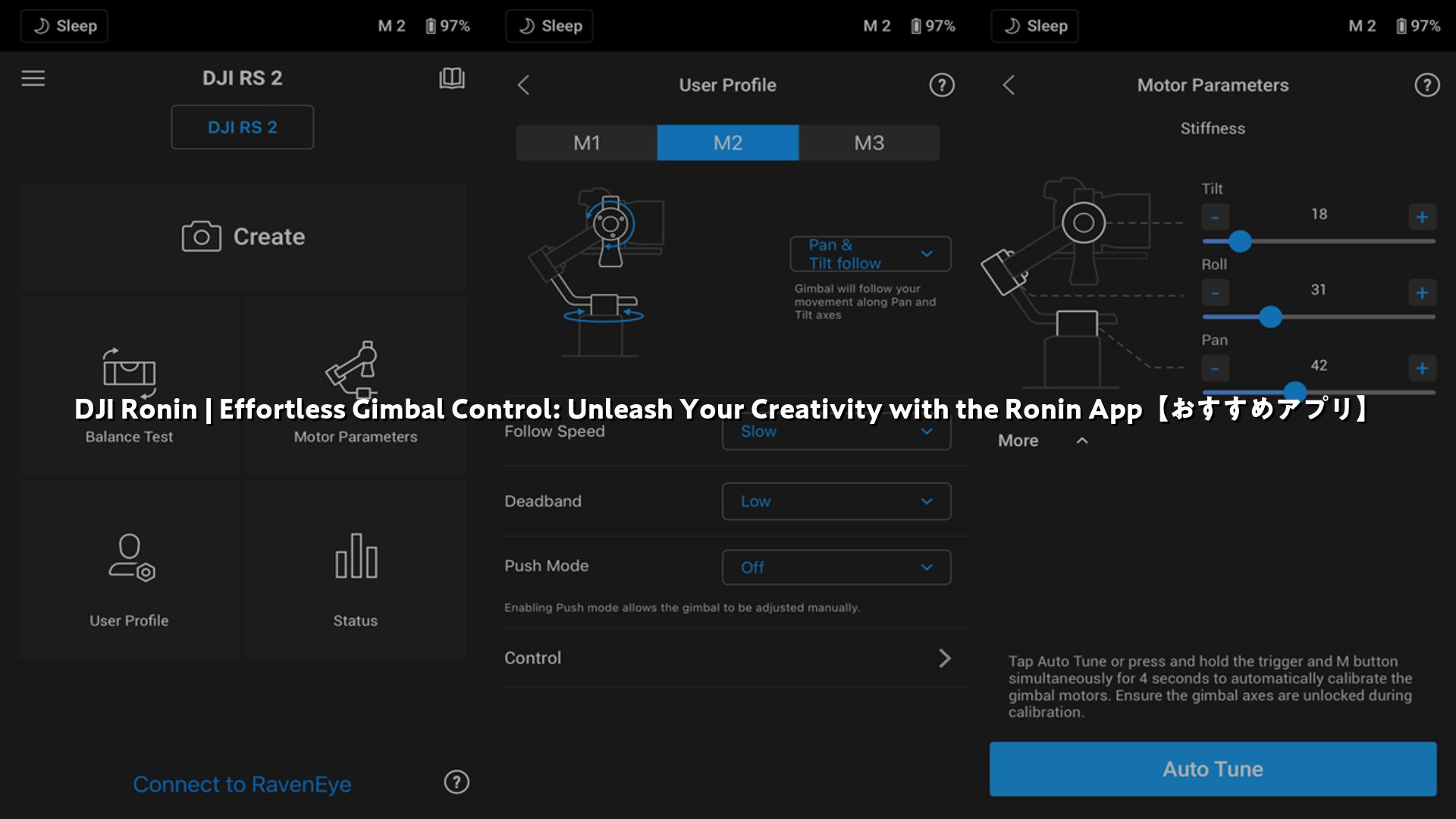Click the Pan stiffness value 42
This screenshot has width=1456, height=819.
click(1319, 366)
